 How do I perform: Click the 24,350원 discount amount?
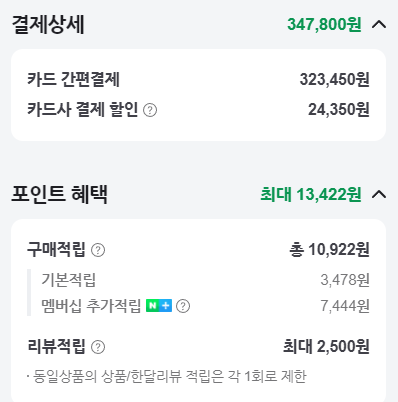coord(339,109)
